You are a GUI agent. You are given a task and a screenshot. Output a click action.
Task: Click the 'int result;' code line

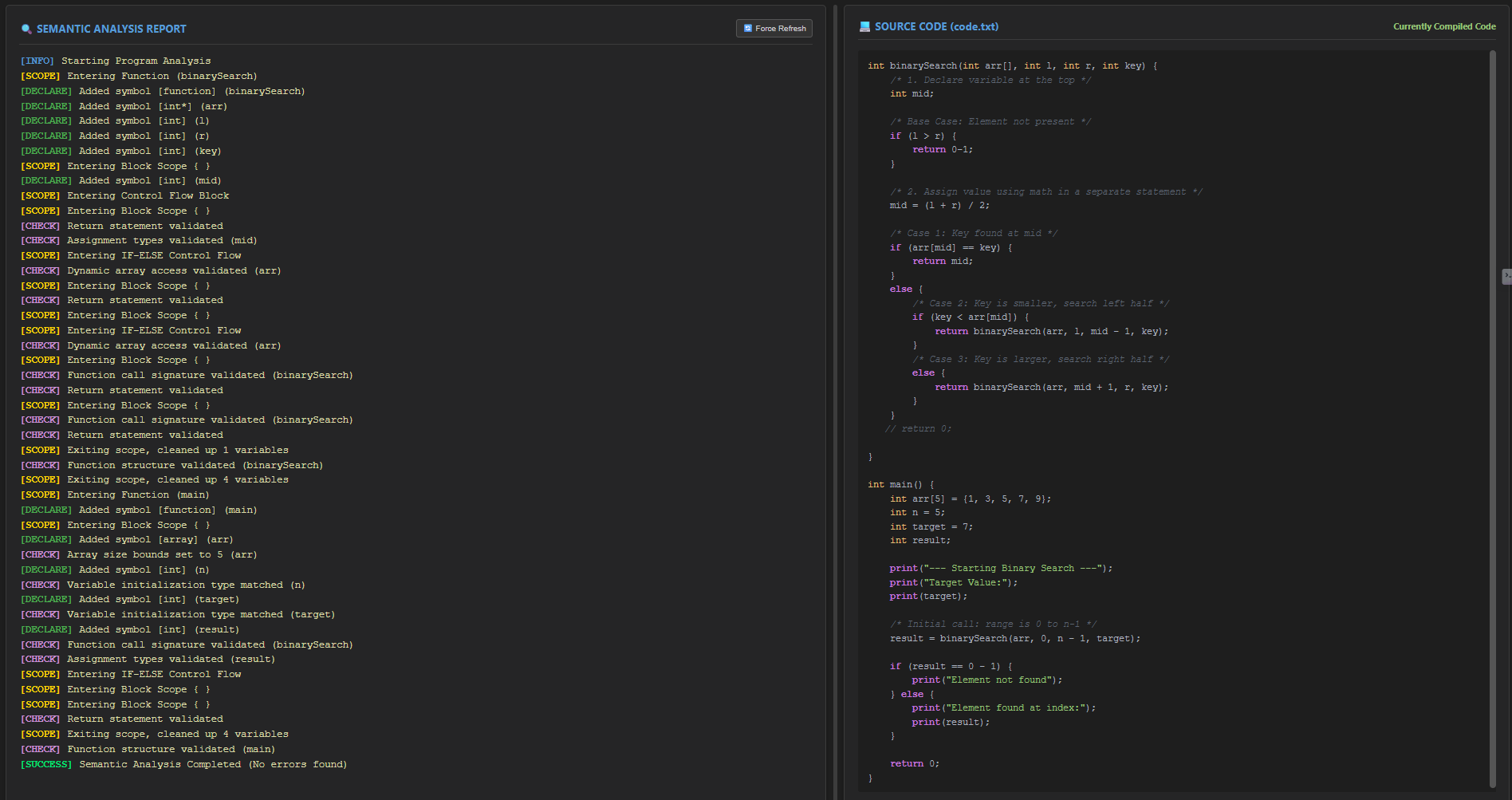tap(920, 540)
